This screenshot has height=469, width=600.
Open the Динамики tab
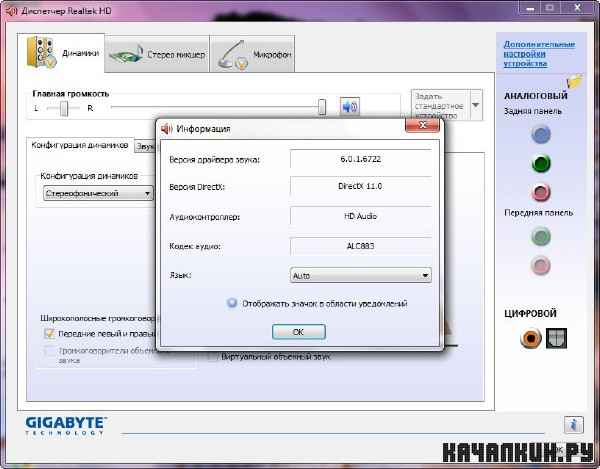point(61,53)
